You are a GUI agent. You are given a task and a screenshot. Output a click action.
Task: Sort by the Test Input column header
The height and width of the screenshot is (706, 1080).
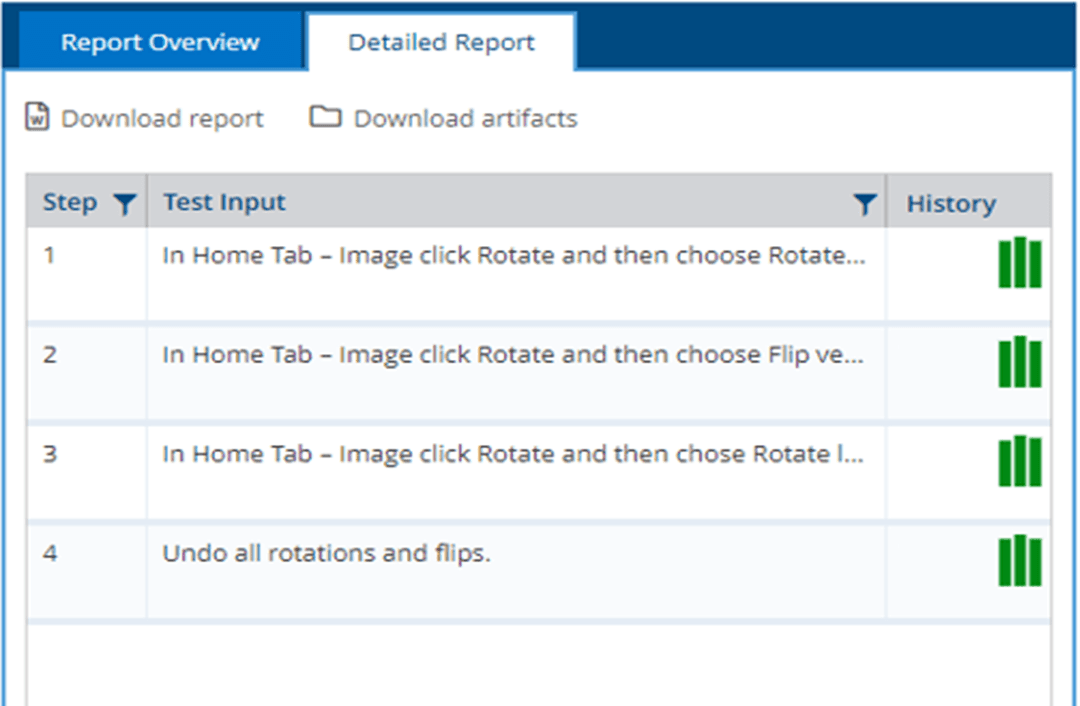[x=225, y=203]
